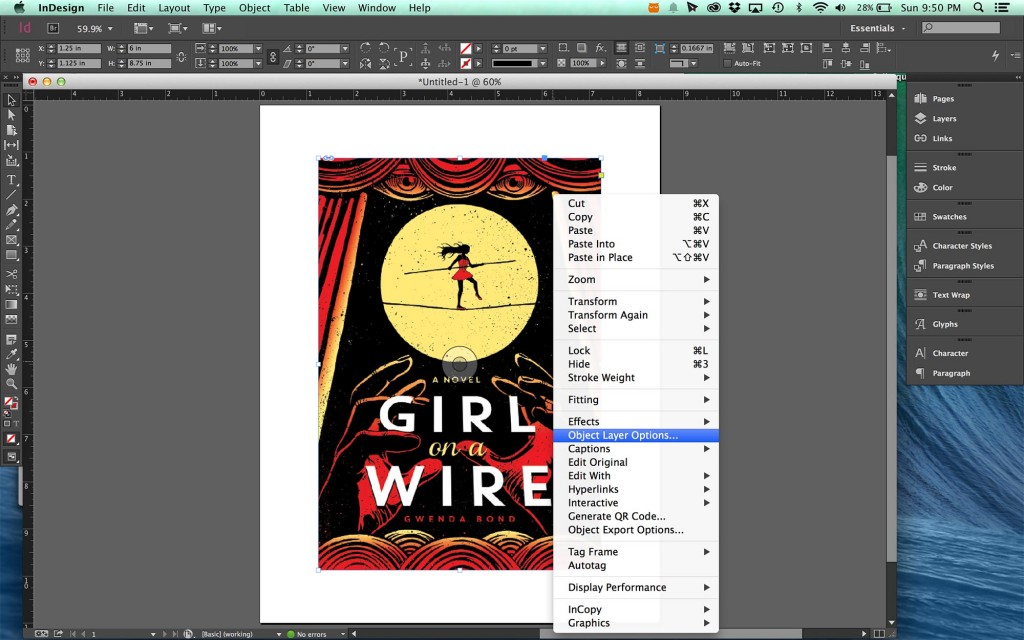Image resolution: width=1024 pixels, height=640 pixels.
Task: Open the stroke weight 0 pt dropdown
Action: tap(543, 48)
